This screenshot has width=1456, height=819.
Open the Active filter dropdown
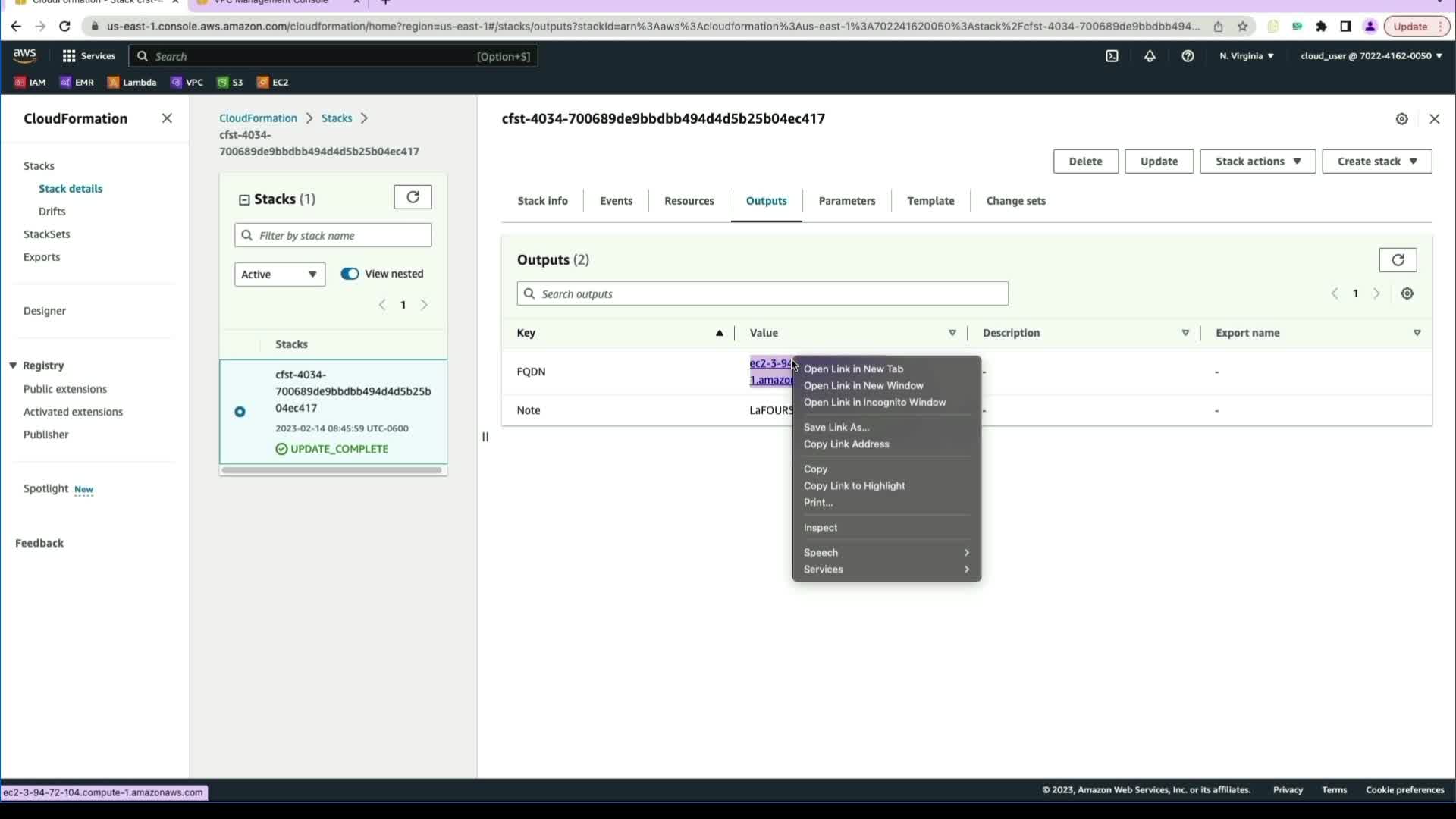[279, 275]
